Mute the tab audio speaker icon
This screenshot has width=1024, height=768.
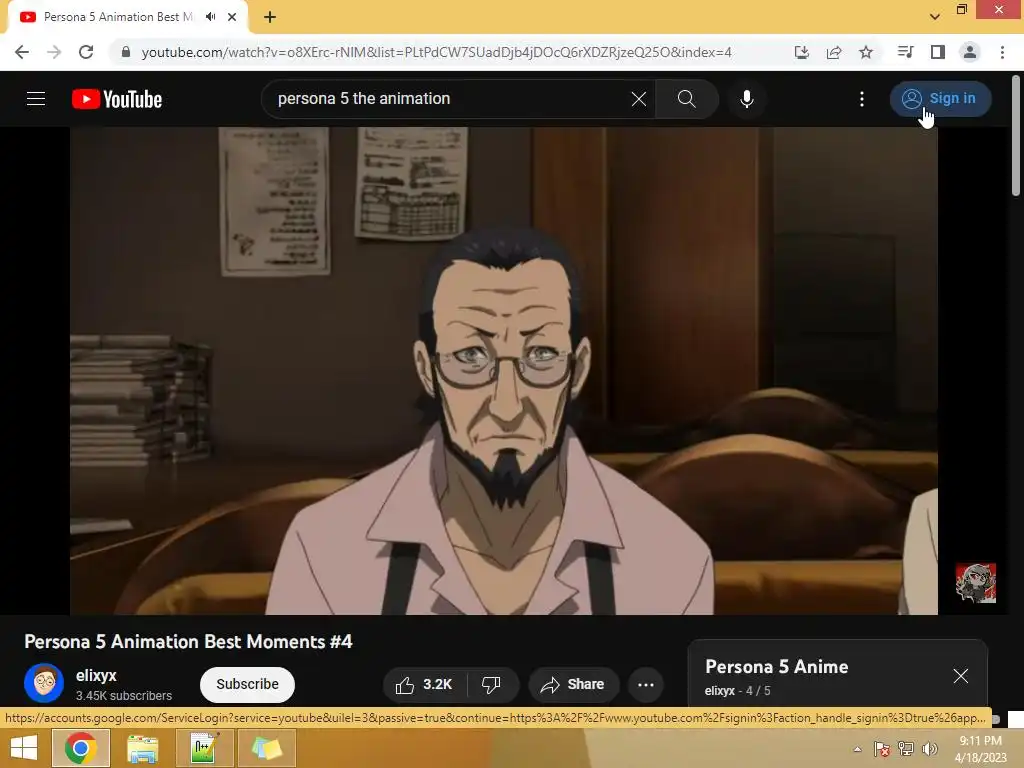(210, 17)
